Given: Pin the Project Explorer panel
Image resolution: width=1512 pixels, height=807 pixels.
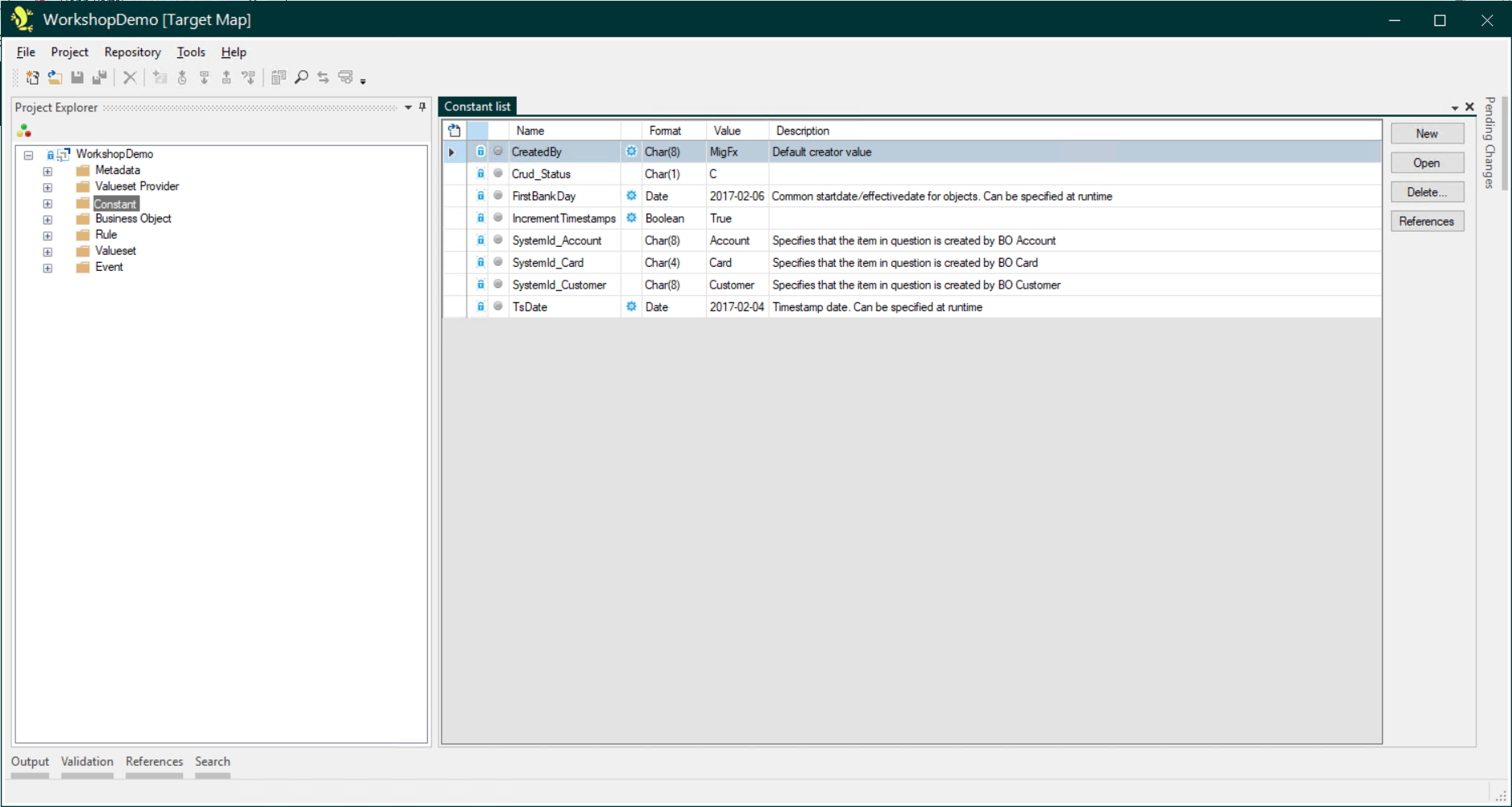Looking at the screenshot, I should click(422, 107).
